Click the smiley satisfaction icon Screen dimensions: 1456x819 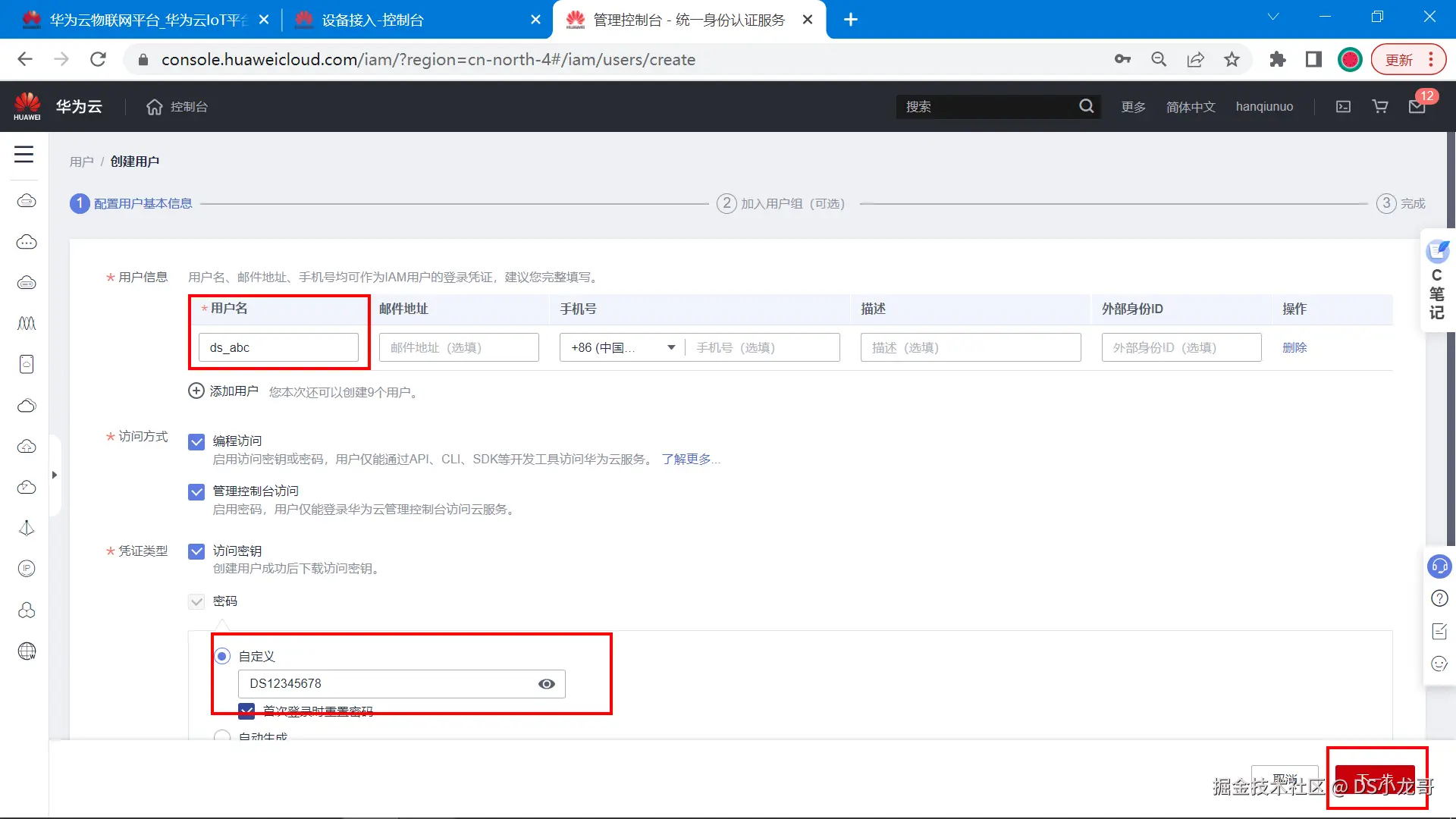1439,664
